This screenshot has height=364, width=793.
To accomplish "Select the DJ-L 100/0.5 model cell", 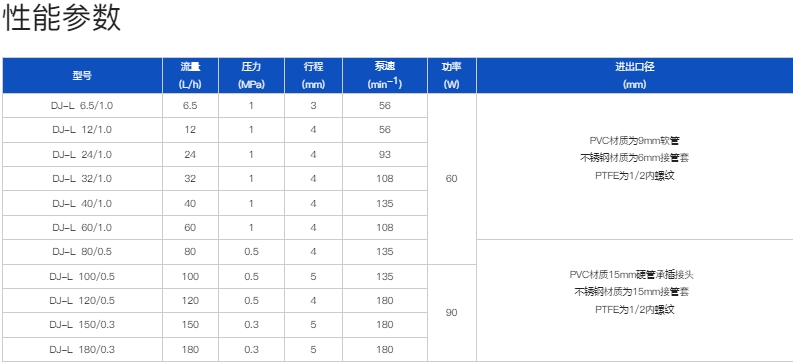I will point(82,277).
